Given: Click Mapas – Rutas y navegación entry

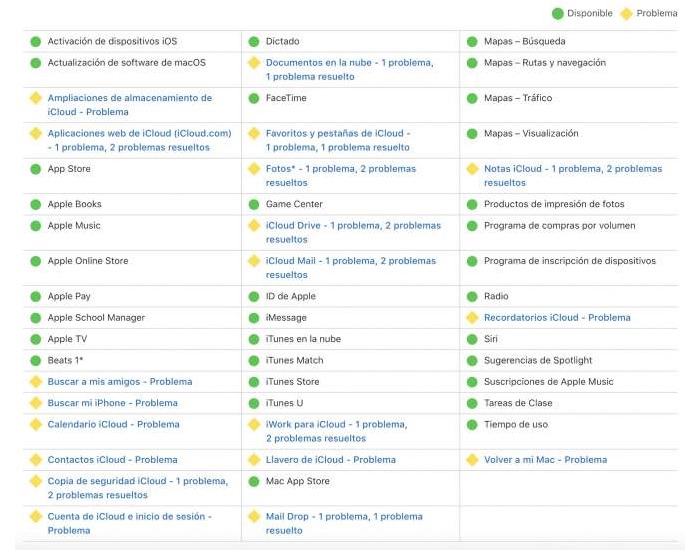Looking at the screenshot, I should 545,62.
